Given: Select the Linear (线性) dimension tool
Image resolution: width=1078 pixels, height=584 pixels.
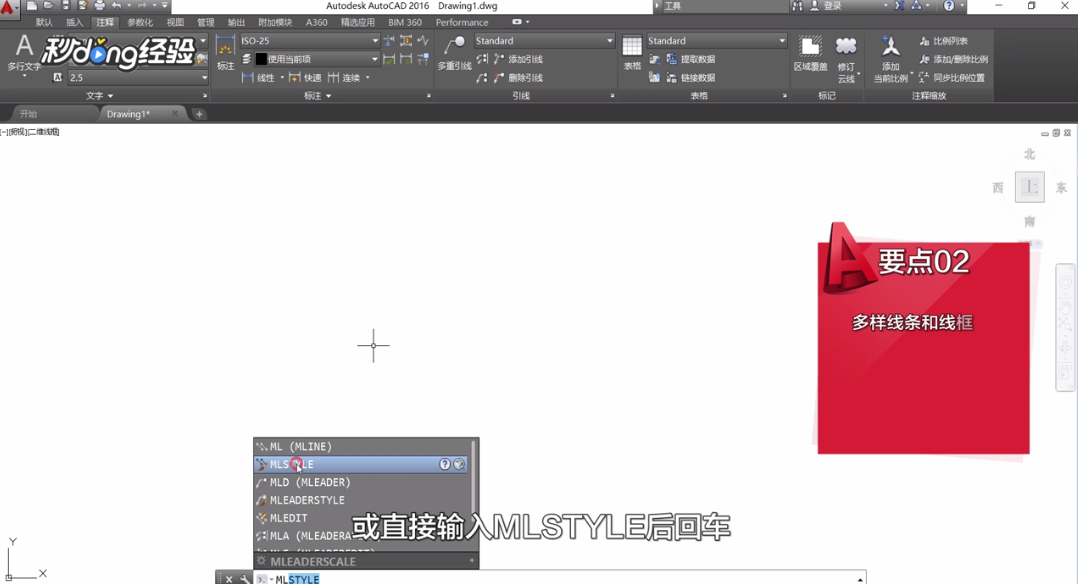Looking at the screenshot, I should point(260,78).
